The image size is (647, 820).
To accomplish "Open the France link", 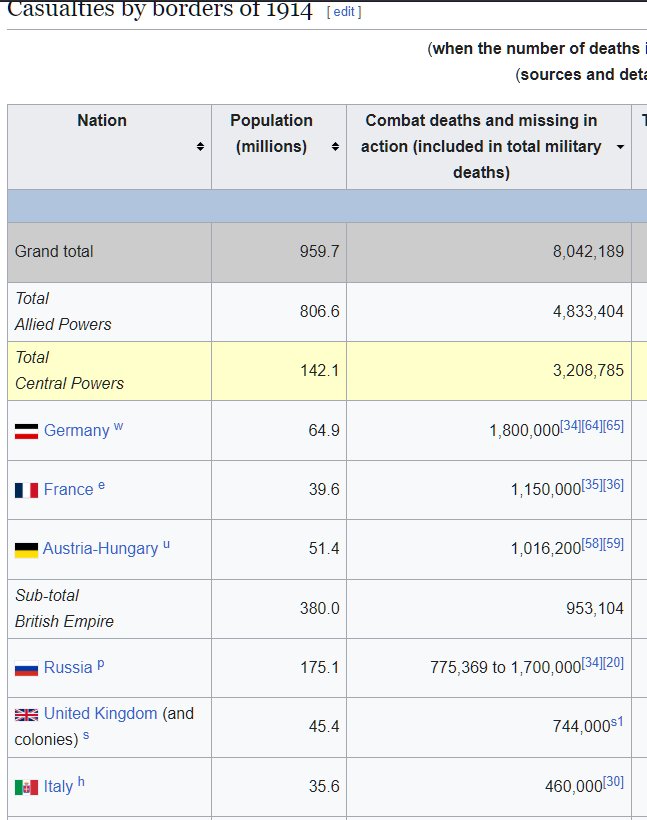I will pos(69,489).
